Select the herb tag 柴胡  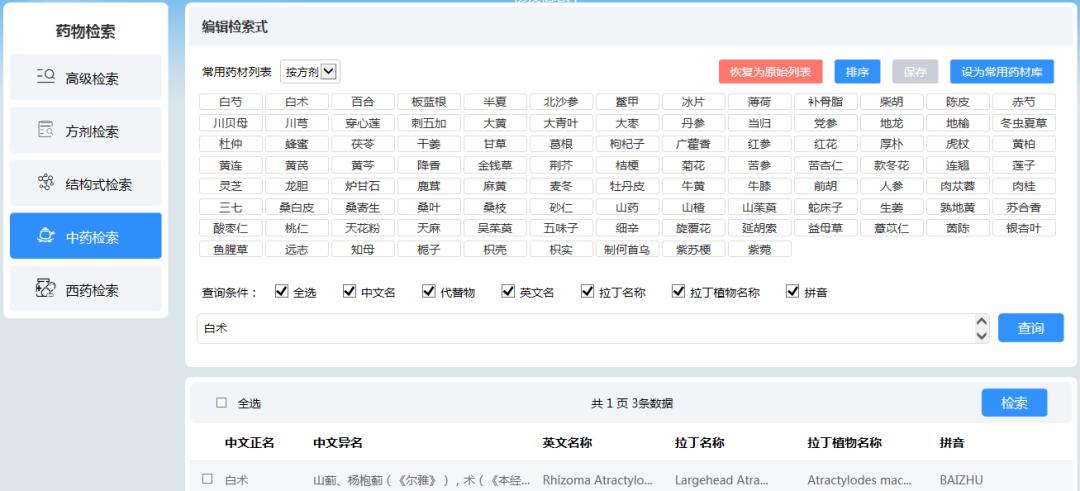click(892, 102)
